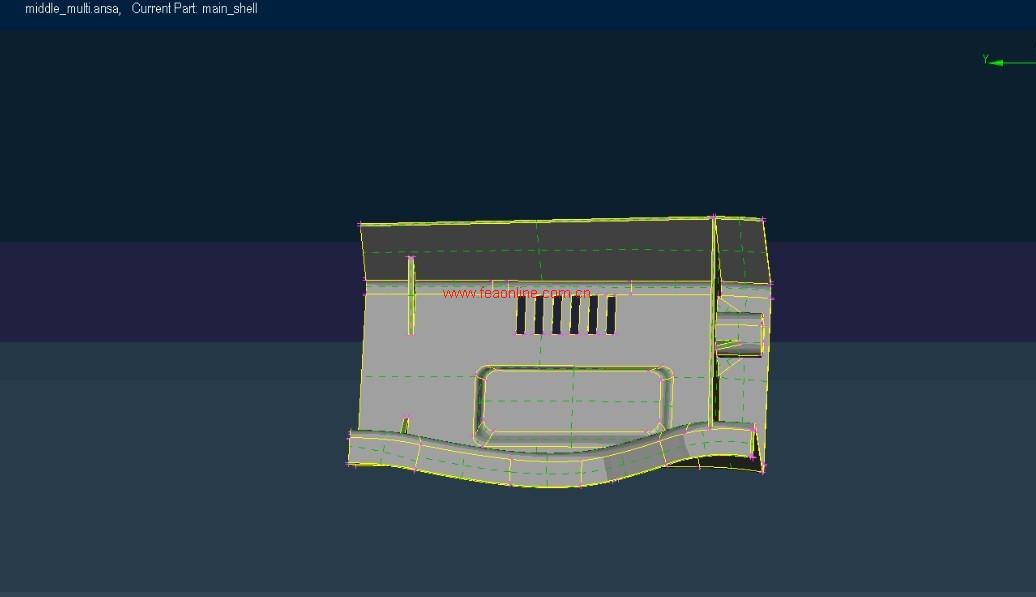
Task: Pick the center face of the rounded rectangular pocket
Action: [573, 400]
